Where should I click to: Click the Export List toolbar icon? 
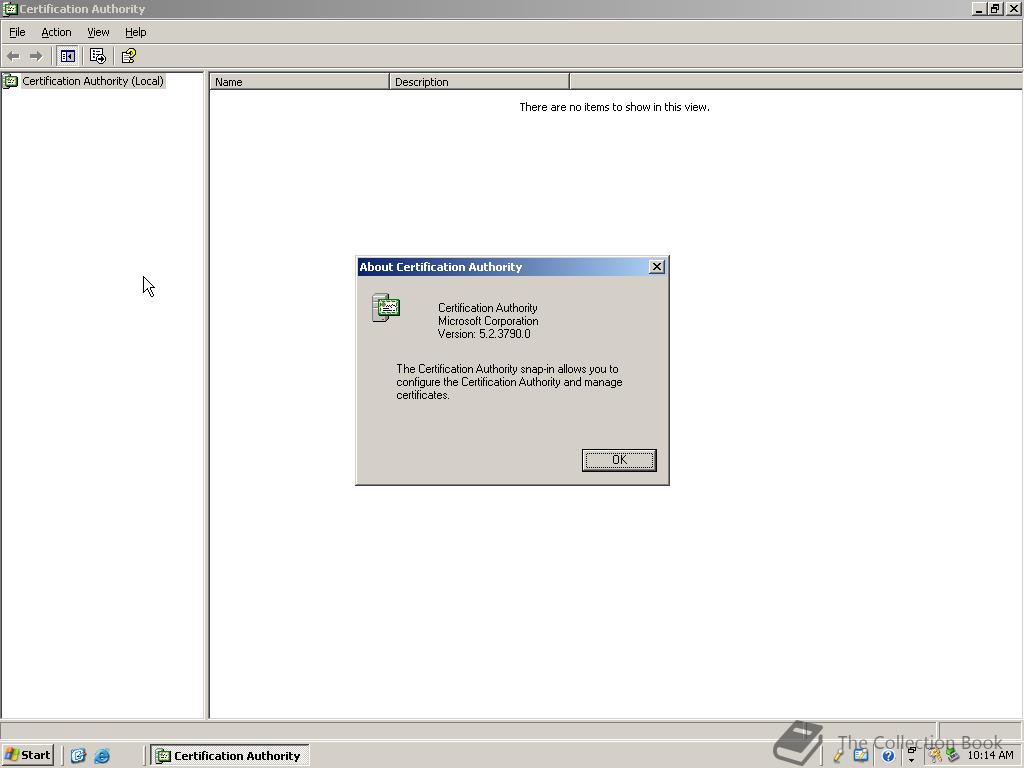pos(97,56)
